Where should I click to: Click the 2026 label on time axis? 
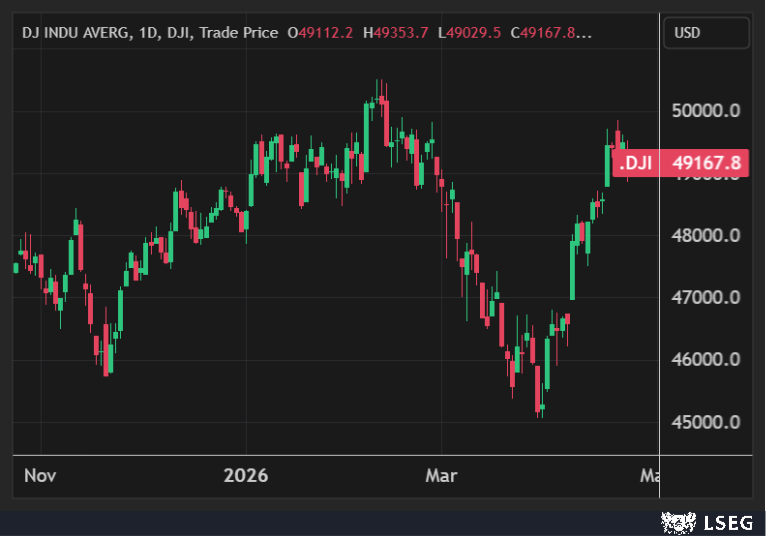[246, 475]
